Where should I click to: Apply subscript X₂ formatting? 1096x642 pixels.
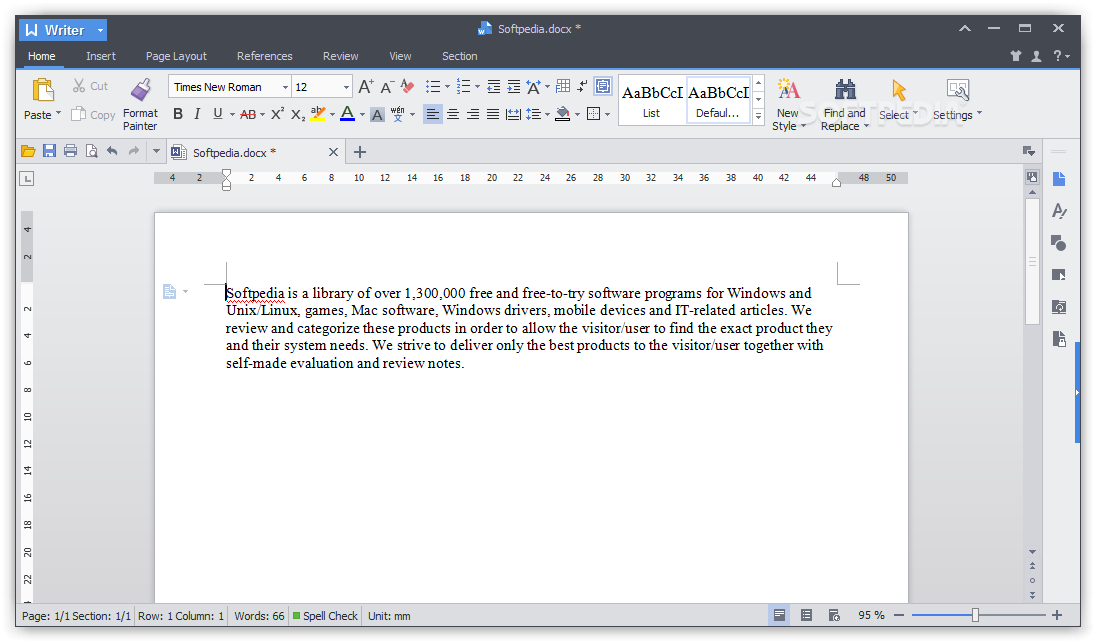click(298, 114)
